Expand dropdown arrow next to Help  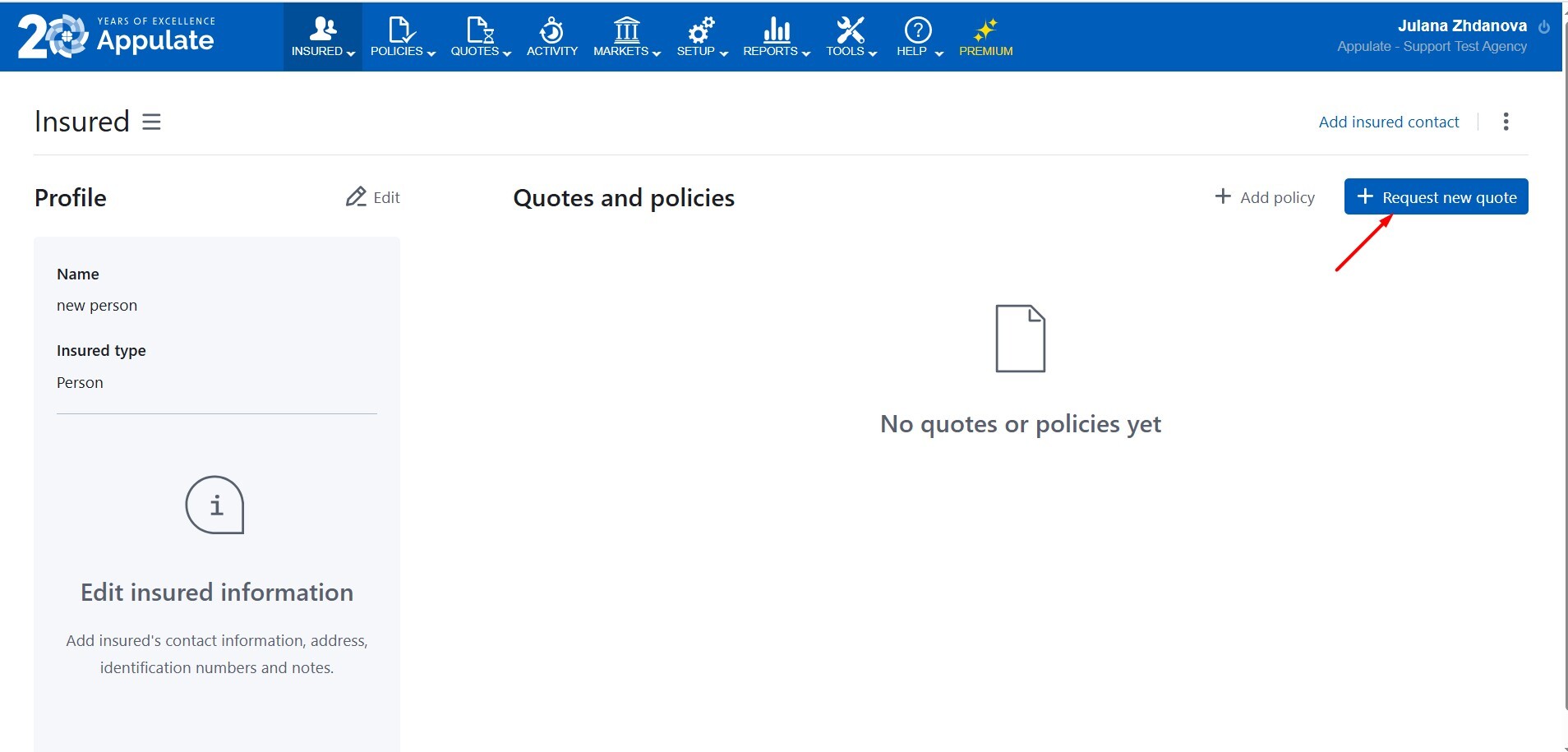pyautogui.click(x=939, y=53)
